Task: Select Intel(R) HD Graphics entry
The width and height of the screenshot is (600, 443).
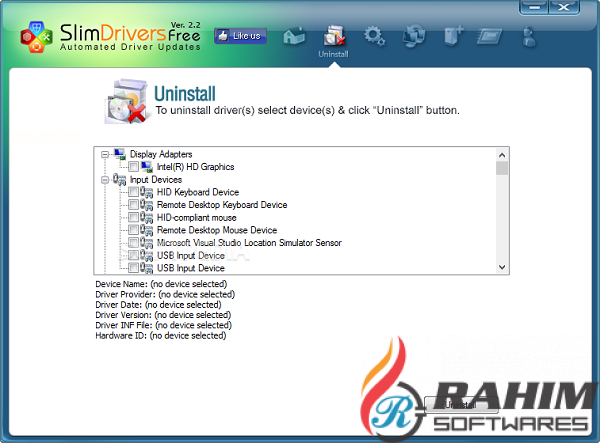Action: [196, 167]
